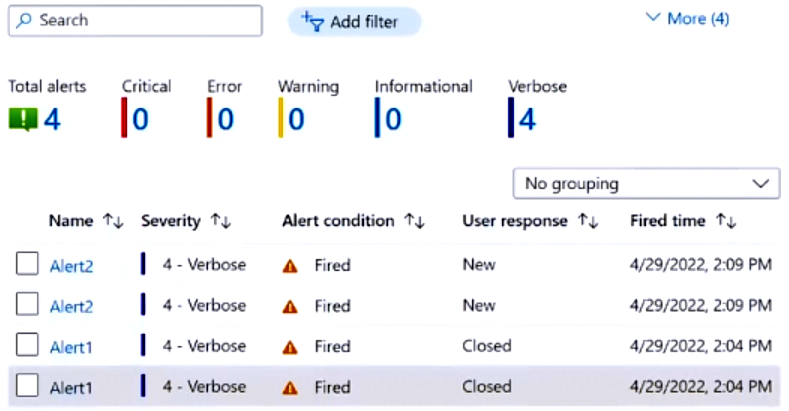Click warning triangle icon in last row
This screenshot has width=789, height=411.
[x=290, y=387]
